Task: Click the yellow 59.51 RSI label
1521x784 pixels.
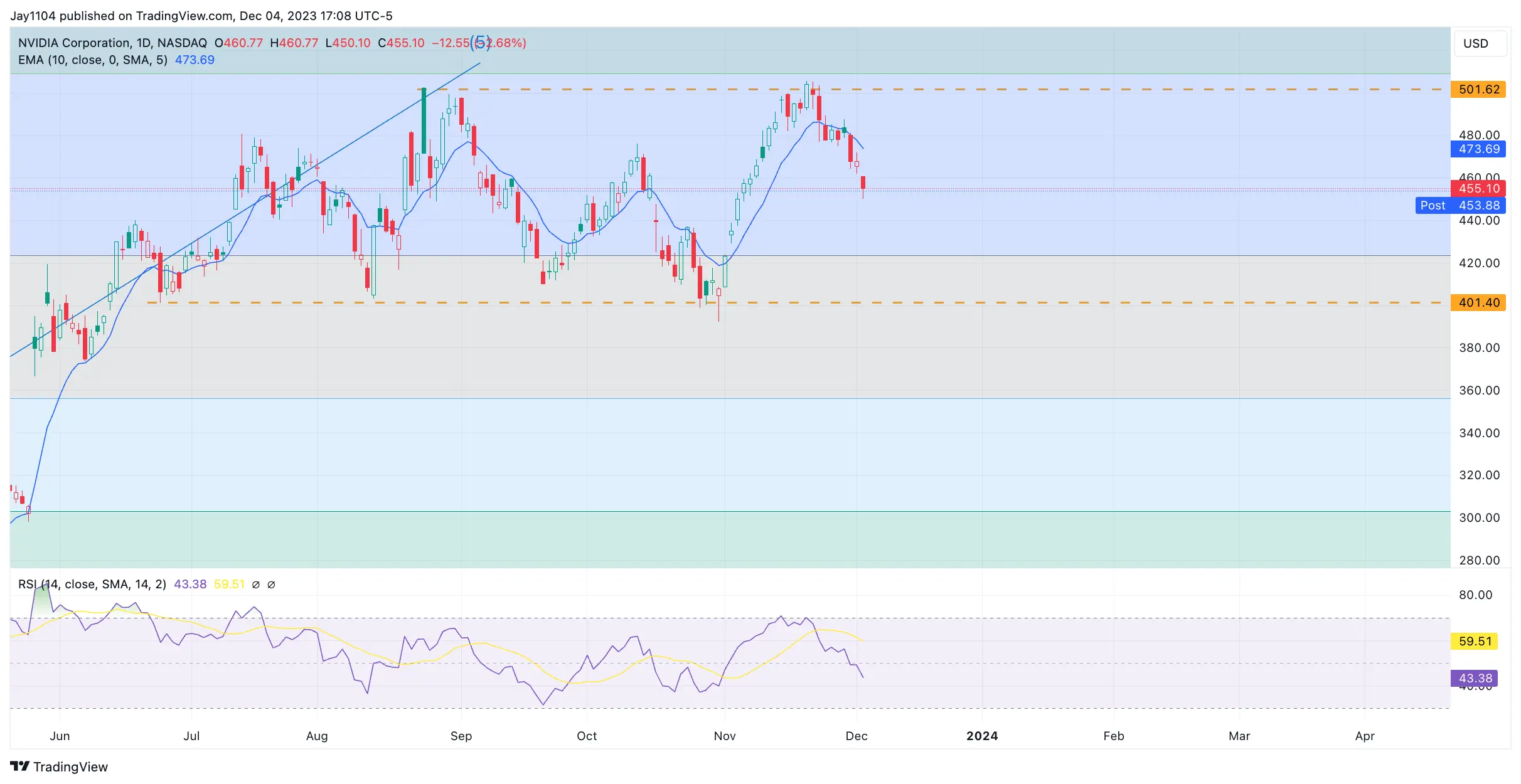Action: 1474,641
